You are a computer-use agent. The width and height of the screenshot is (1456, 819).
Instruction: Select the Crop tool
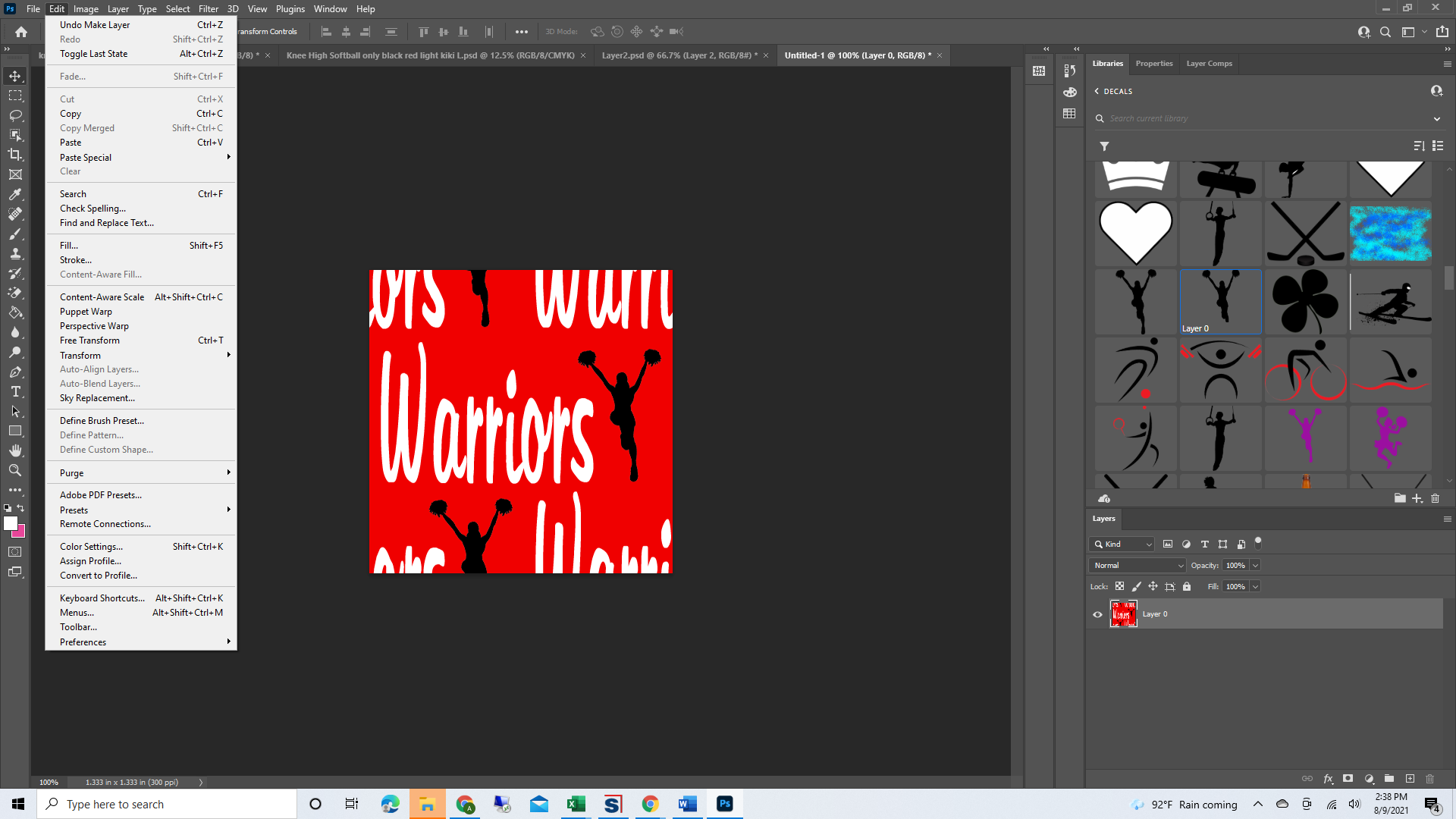point(15,155)
